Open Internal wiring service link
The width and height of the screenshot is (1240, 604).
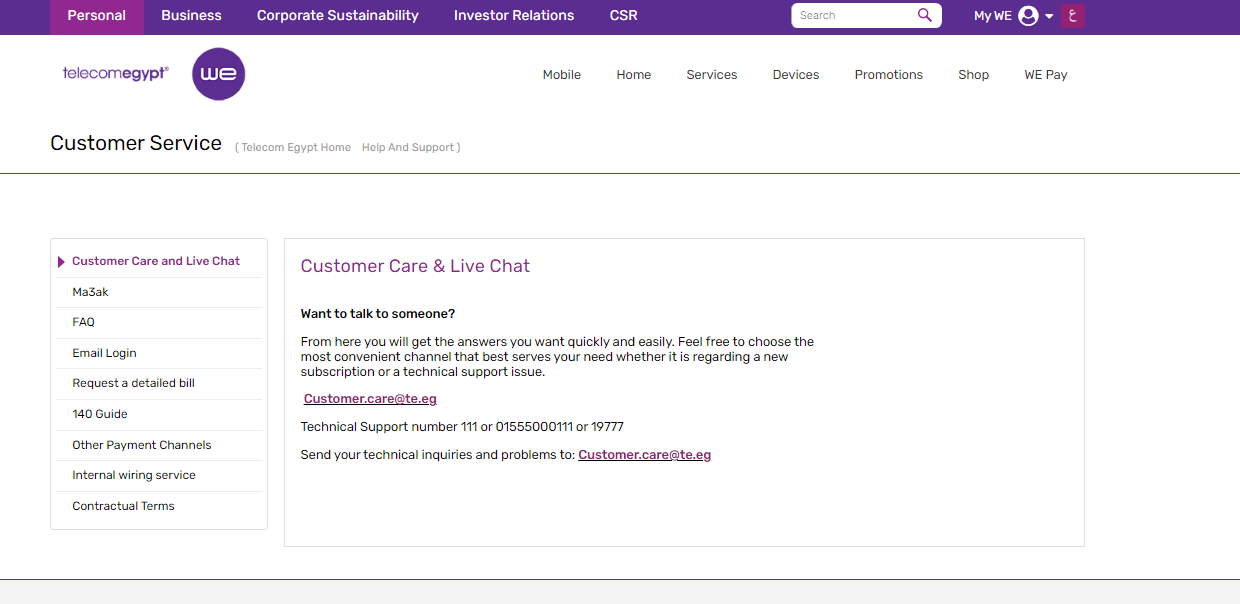pos(134,475)
